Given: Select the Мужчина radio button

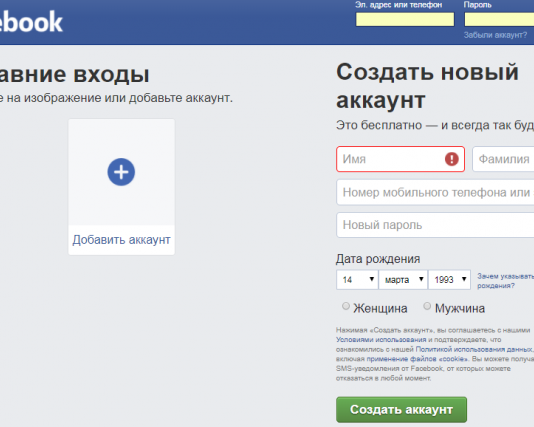Looking at the screenshot, I should [427, 306].
